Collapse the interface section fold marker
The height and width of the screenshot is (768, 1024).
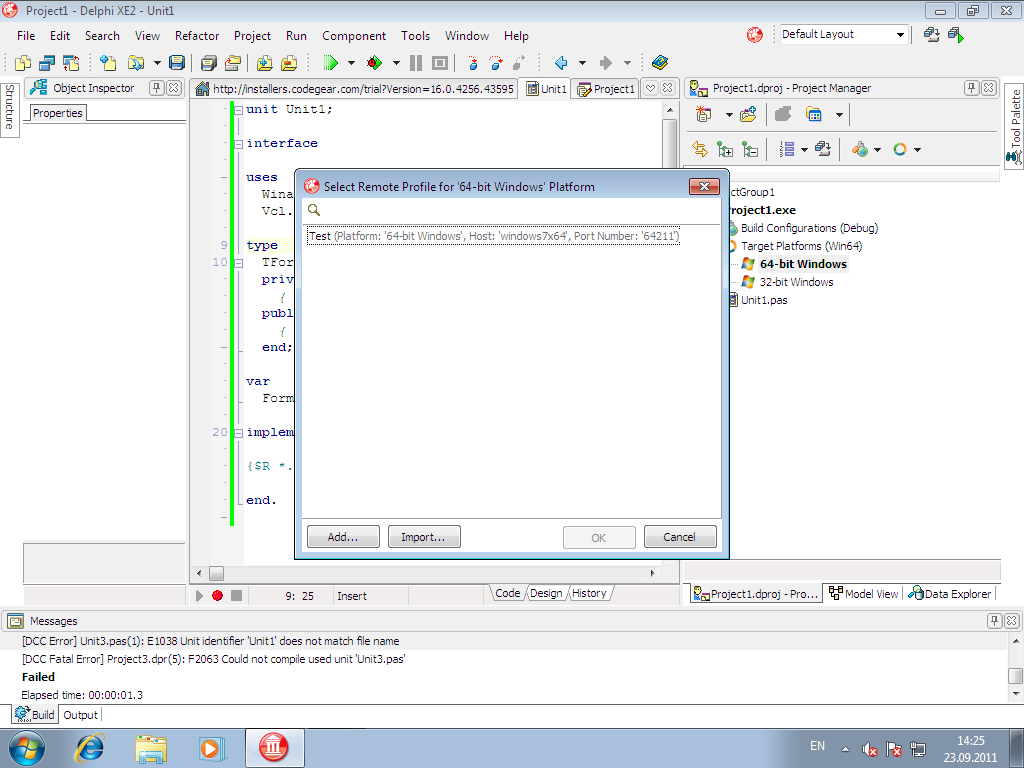[238, 144]
